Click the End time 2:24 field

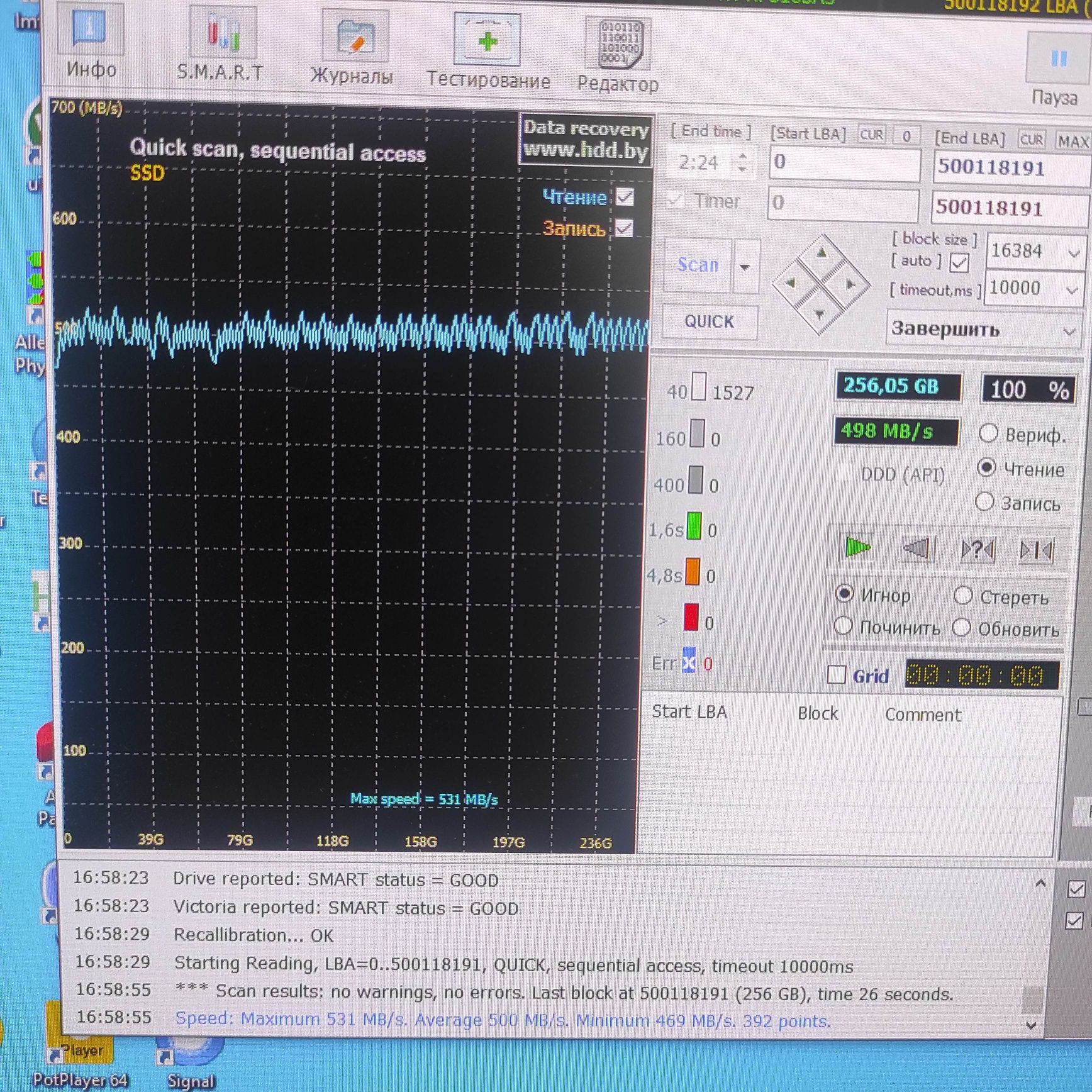click(x=700, y=162)
